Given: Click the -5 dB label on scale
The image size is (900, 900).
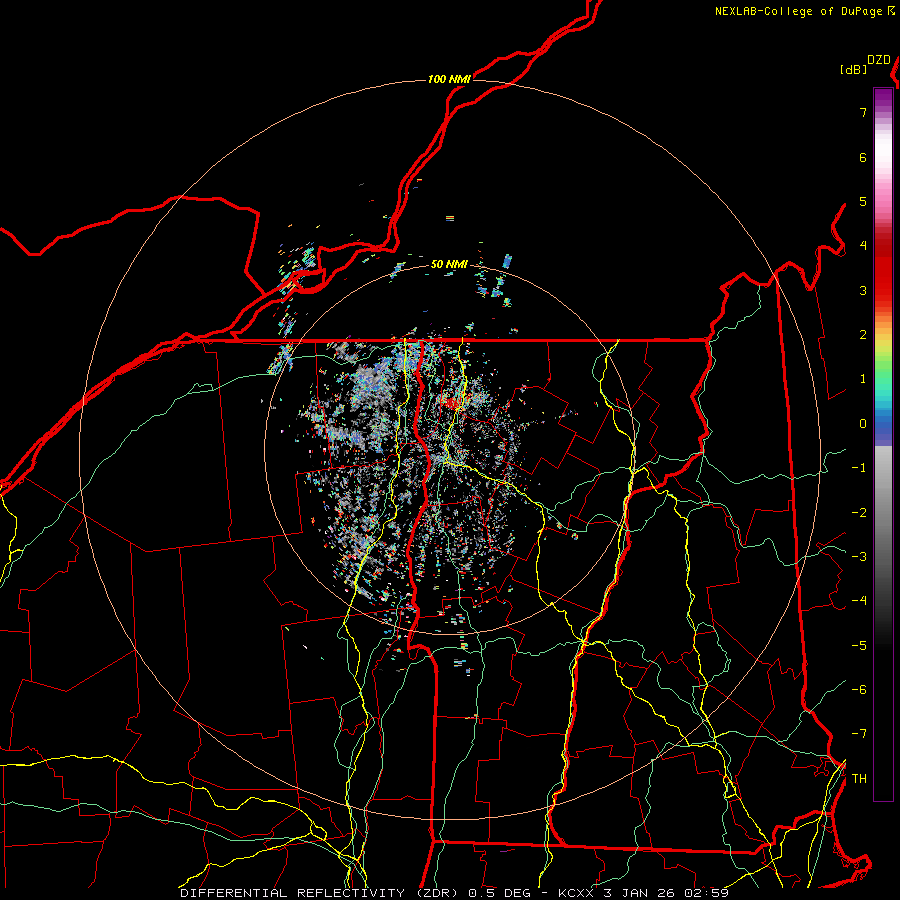Looking at the screenshot, I should coord(859,646).
